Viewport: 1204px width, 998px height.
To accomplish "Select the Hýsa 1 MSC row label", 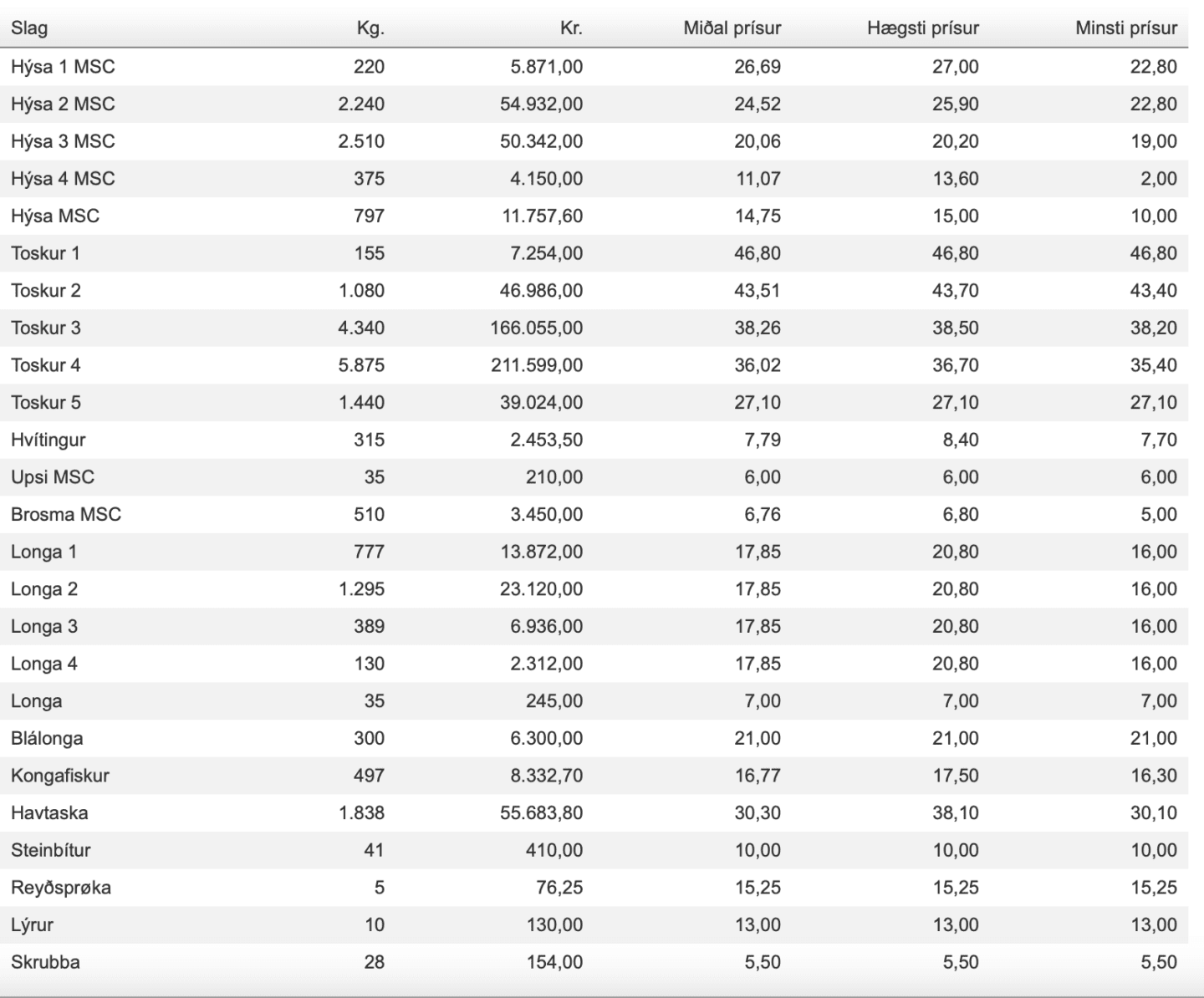I will click(x=63, y=67).
